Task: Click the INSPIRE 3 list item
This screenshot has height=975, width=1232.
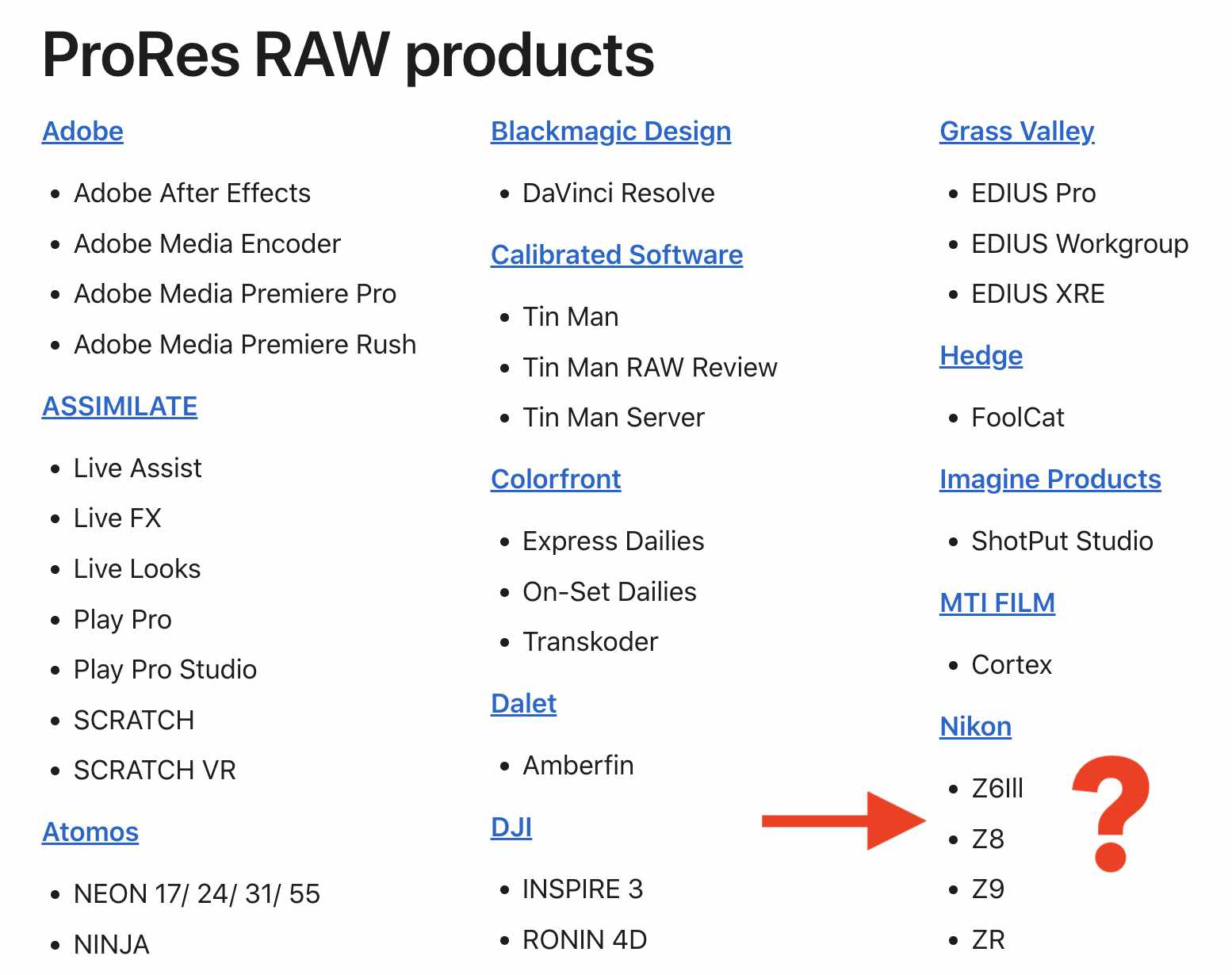Action: coord(583,889)
